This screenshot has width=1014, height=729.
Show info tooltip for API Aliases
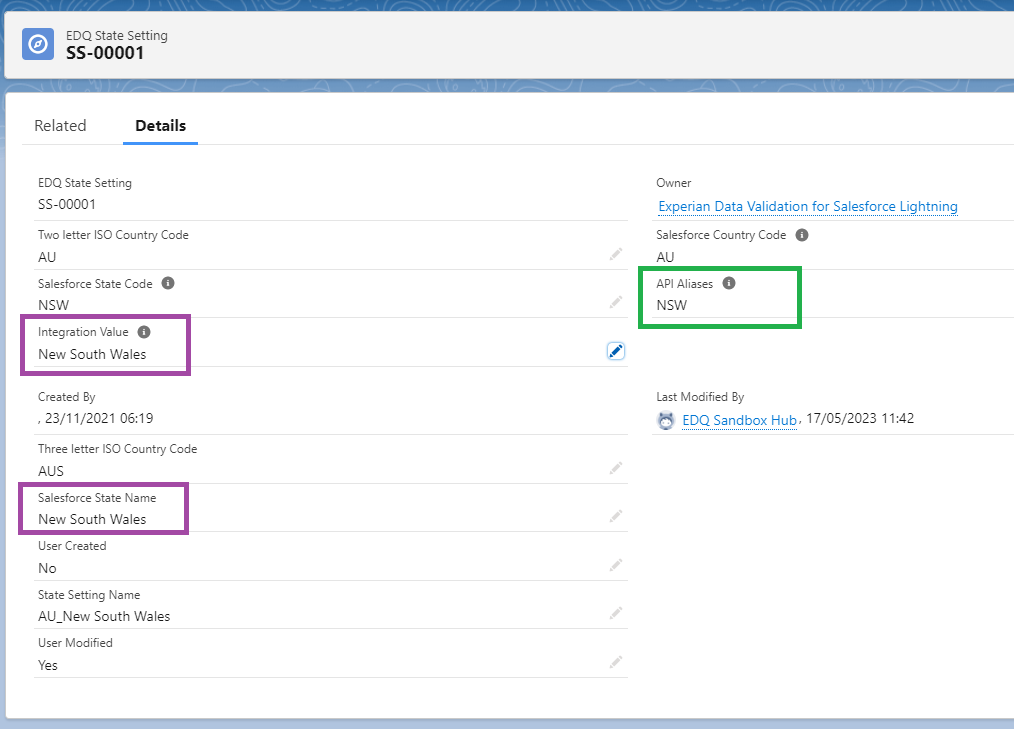pos(729,283)
